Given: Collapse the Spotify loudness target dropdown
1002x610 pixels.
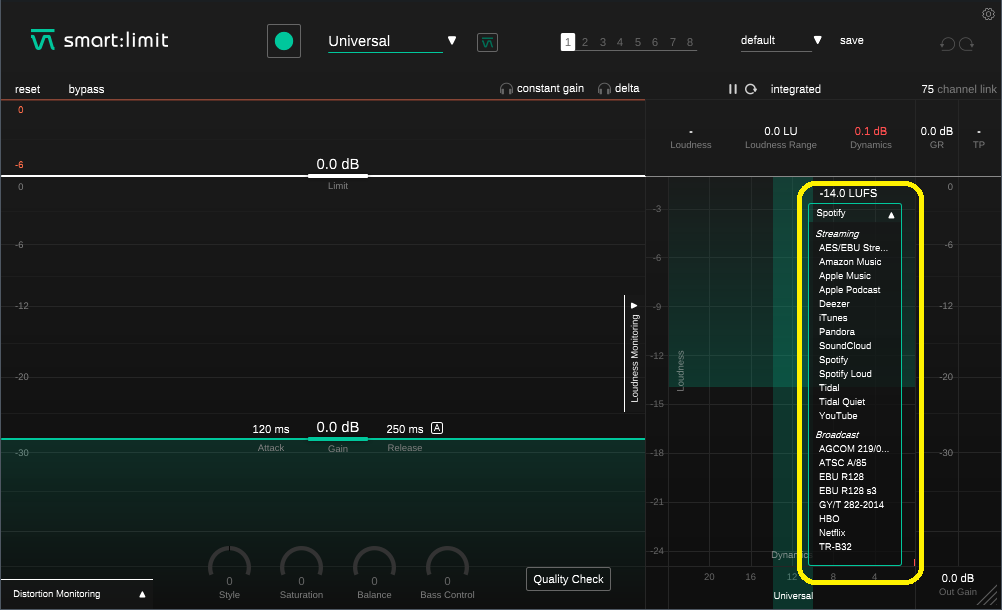Looking at the screenshot, I should click(854, 213).
